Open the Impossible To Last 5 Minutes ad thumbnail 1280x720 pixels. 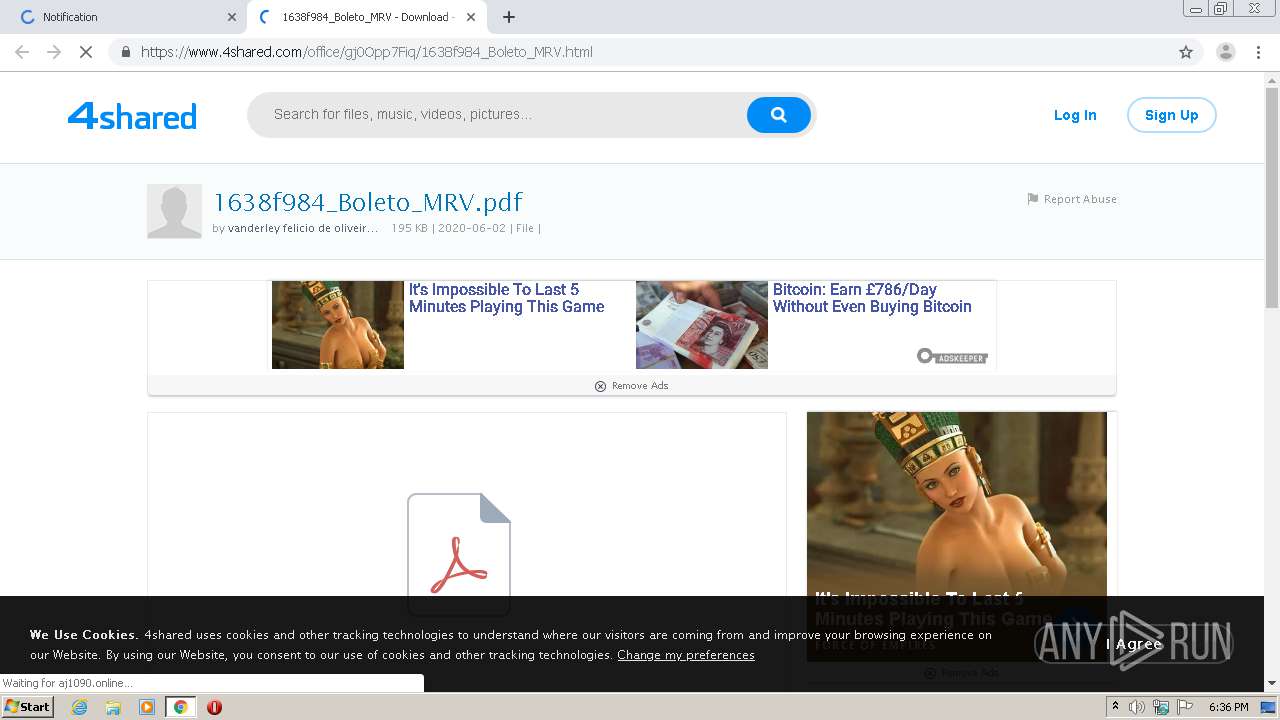(x=338, y=325)
